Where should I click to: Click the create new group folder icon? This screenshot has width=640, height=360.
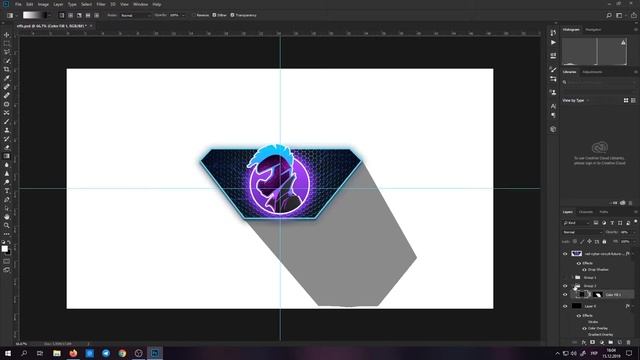pyautogui.click(x=611, y=342)
